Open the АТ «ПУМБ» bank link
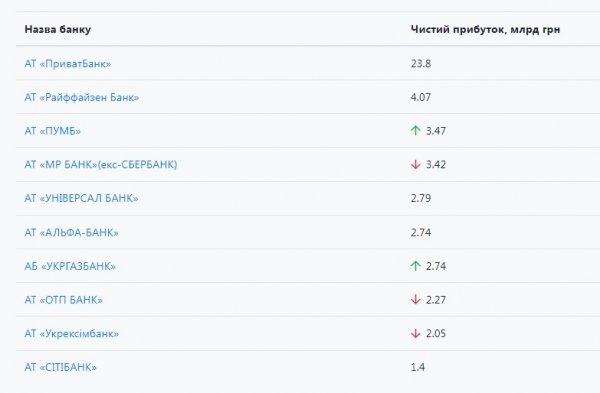 pos(53,131)
